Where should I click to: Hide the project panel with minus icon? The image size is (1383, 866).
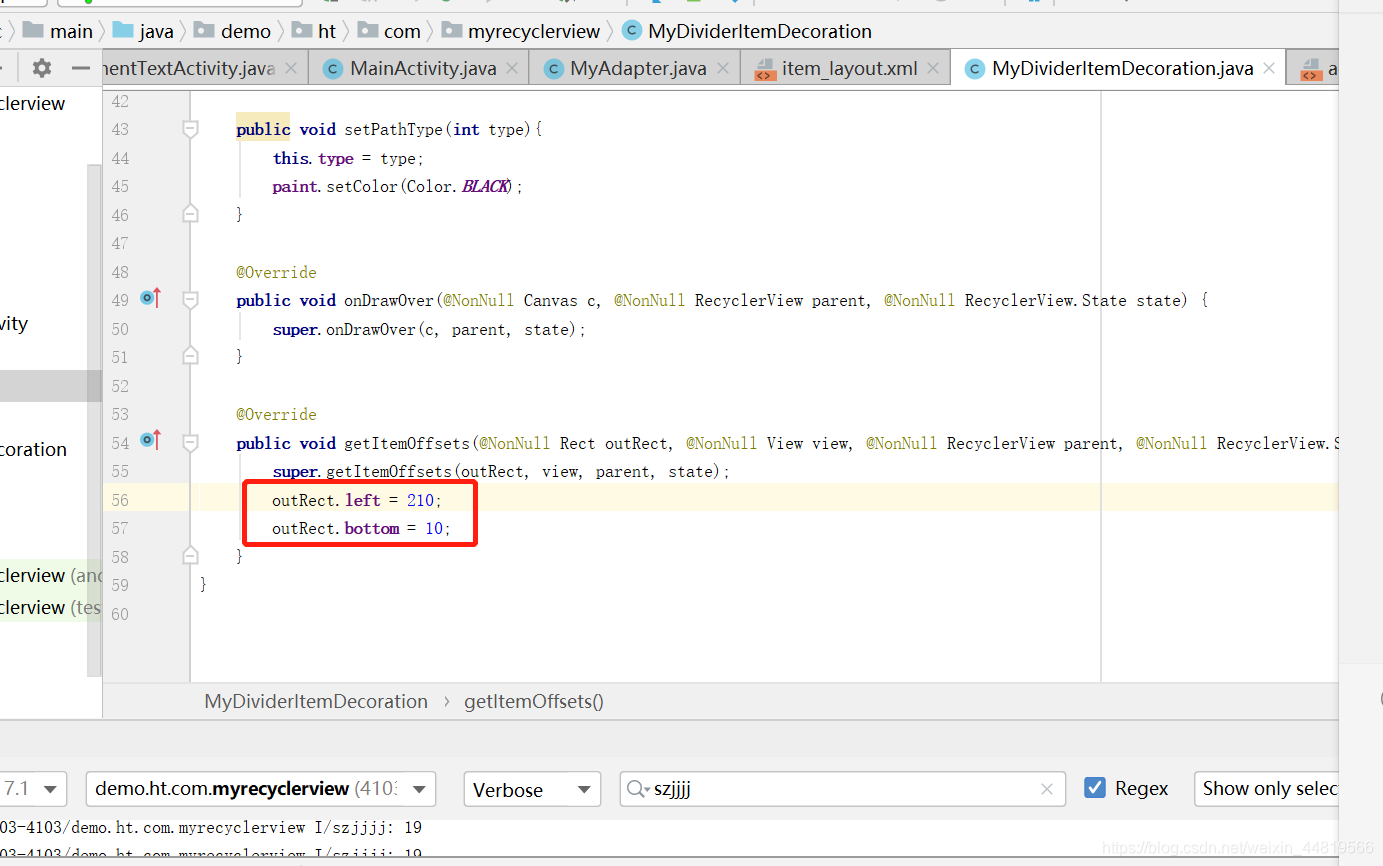point(81,68)
